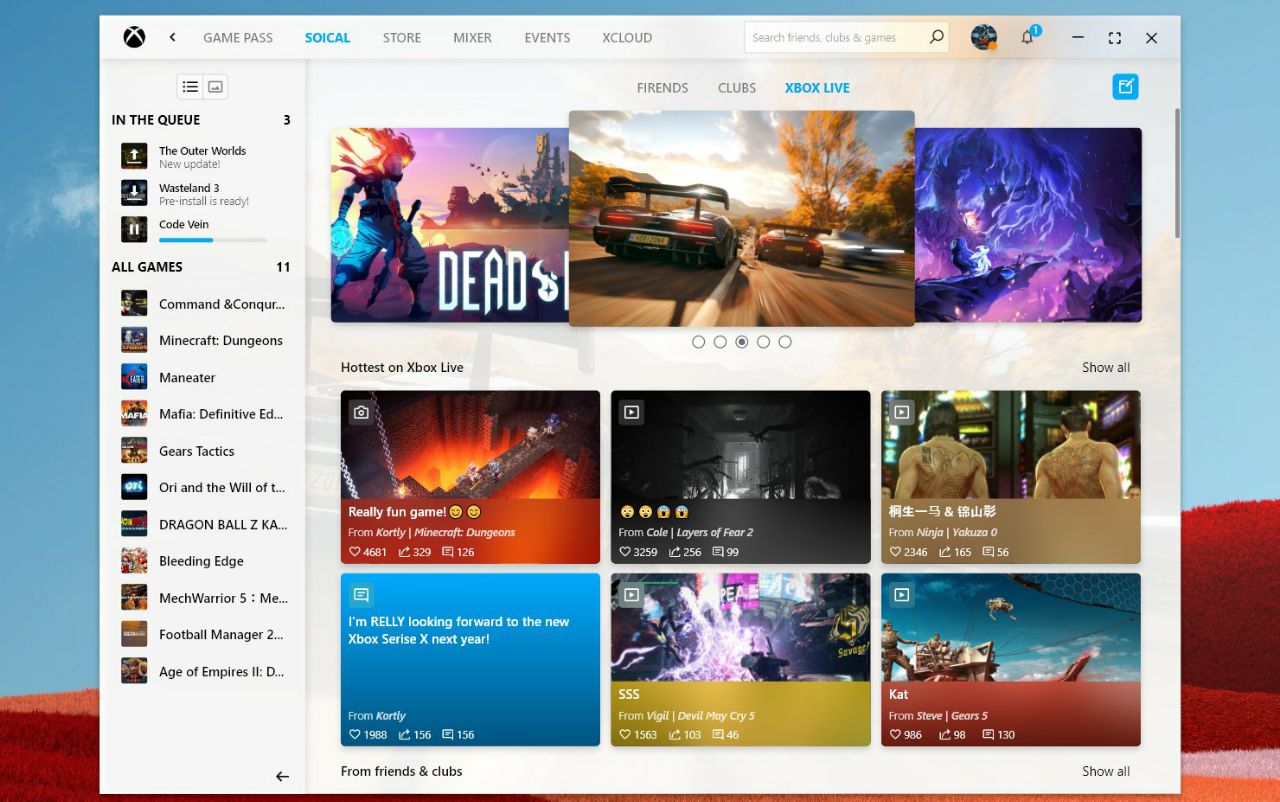Open Command & Conquer game icon
The image size is (1280, 802).
point(134,303)
